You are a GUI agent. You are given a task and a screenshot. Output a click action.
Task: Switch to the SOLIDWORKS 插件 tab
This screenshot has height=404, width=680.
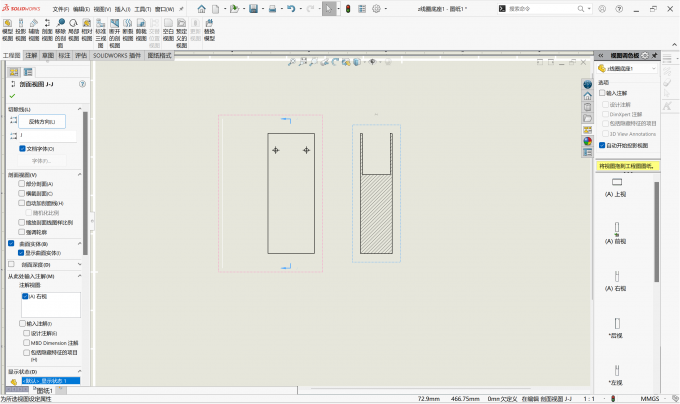[117, 55]
